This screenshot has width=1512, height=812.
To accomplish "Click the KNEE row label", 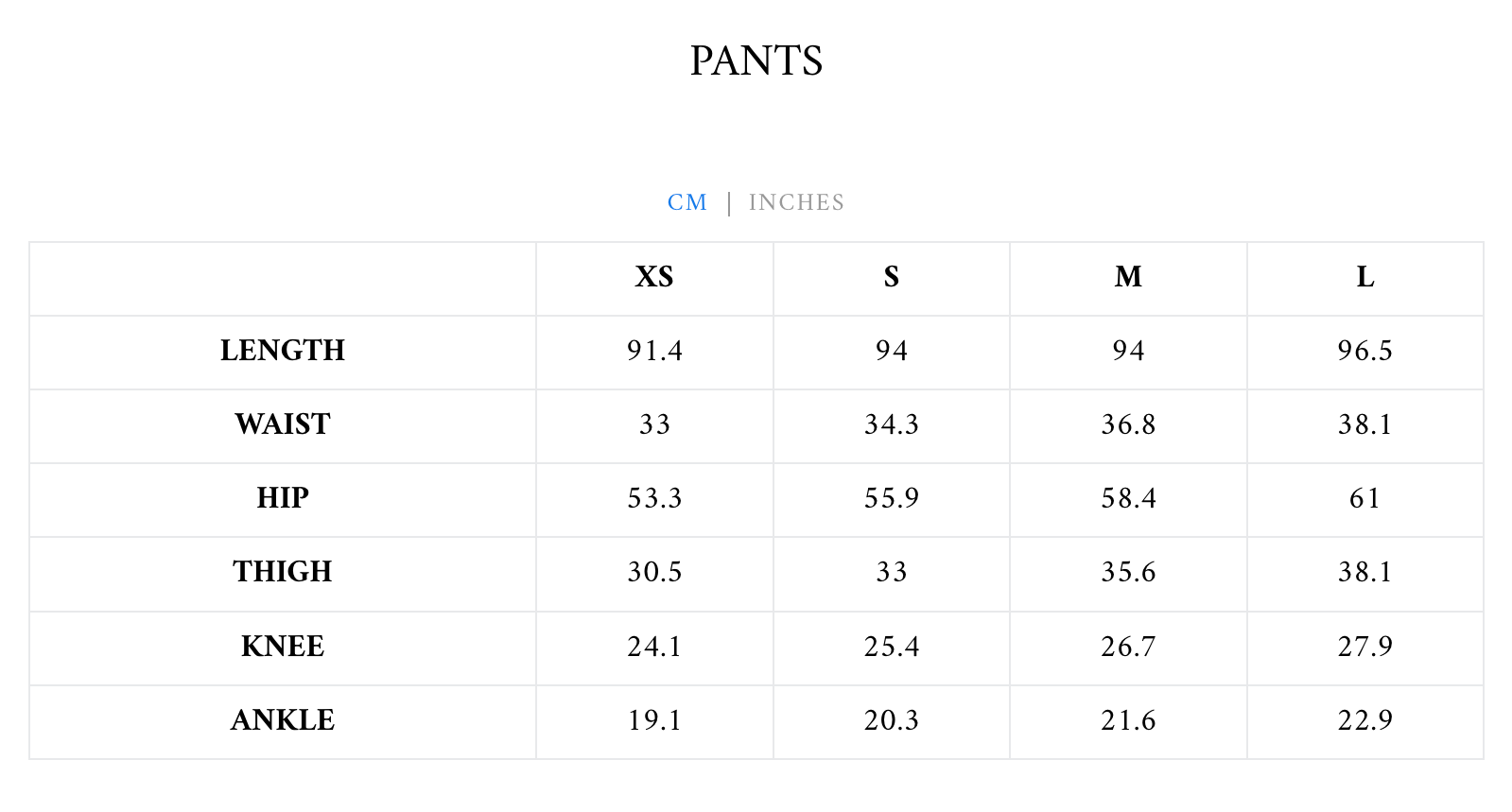I will (283, 647).
